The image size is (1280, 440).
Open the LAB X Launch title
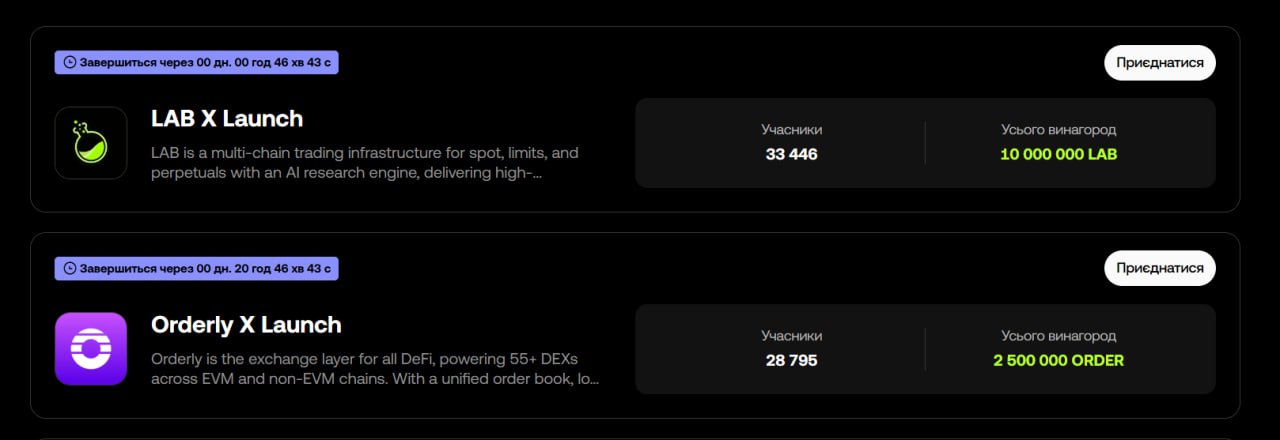coord(227,119)
